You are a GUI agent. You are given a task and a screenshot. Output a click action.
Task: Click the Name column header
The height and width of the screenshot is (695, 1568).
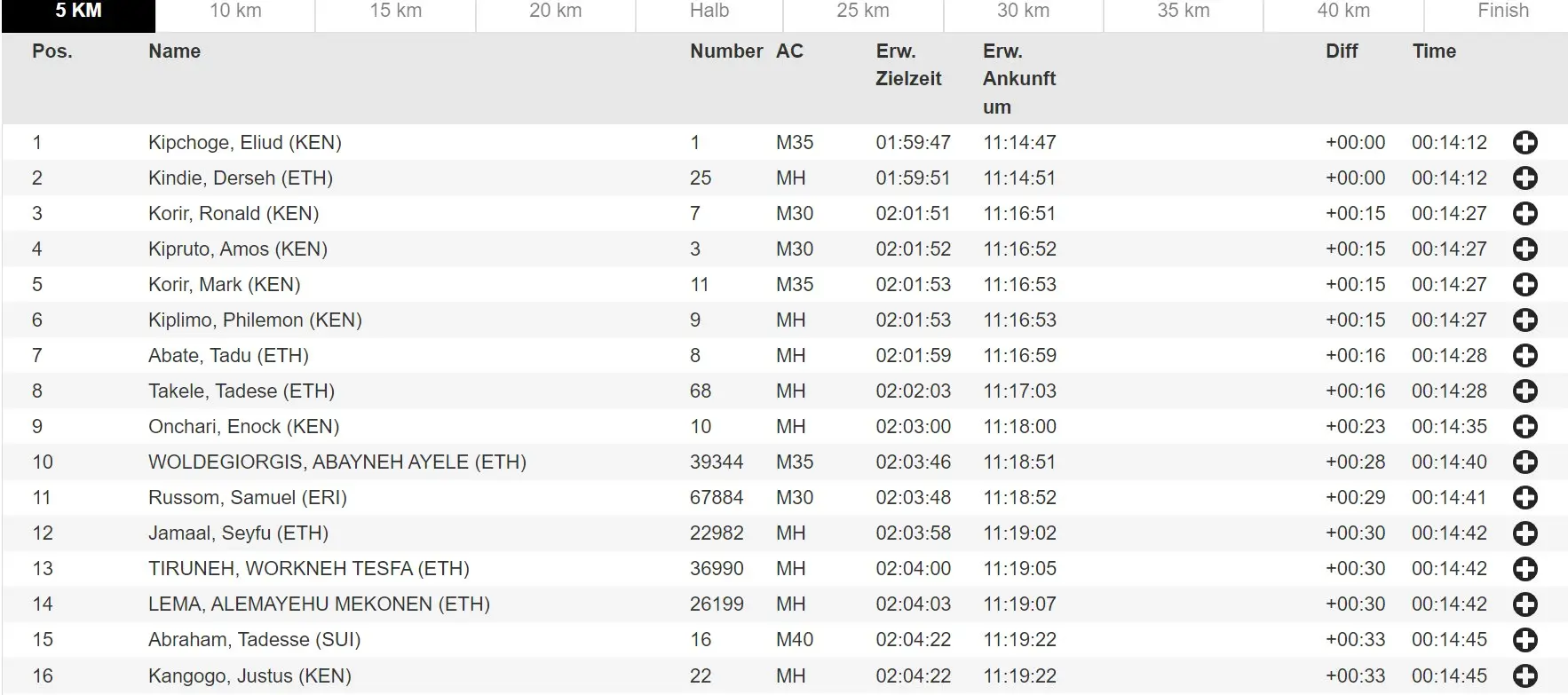pos(174,51)
